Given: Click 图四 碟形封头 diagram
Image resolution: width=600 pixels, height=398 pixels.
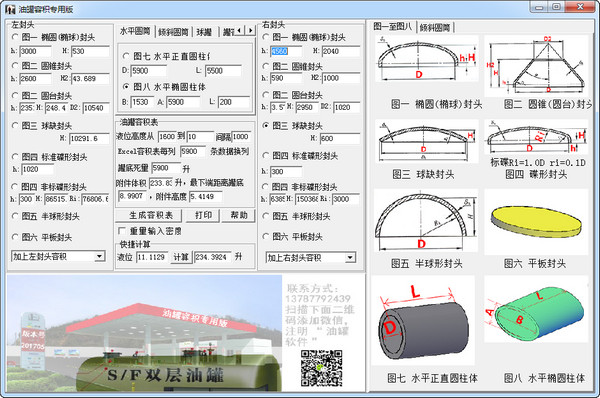Looking at the screenshot, I should pos(536,137).
